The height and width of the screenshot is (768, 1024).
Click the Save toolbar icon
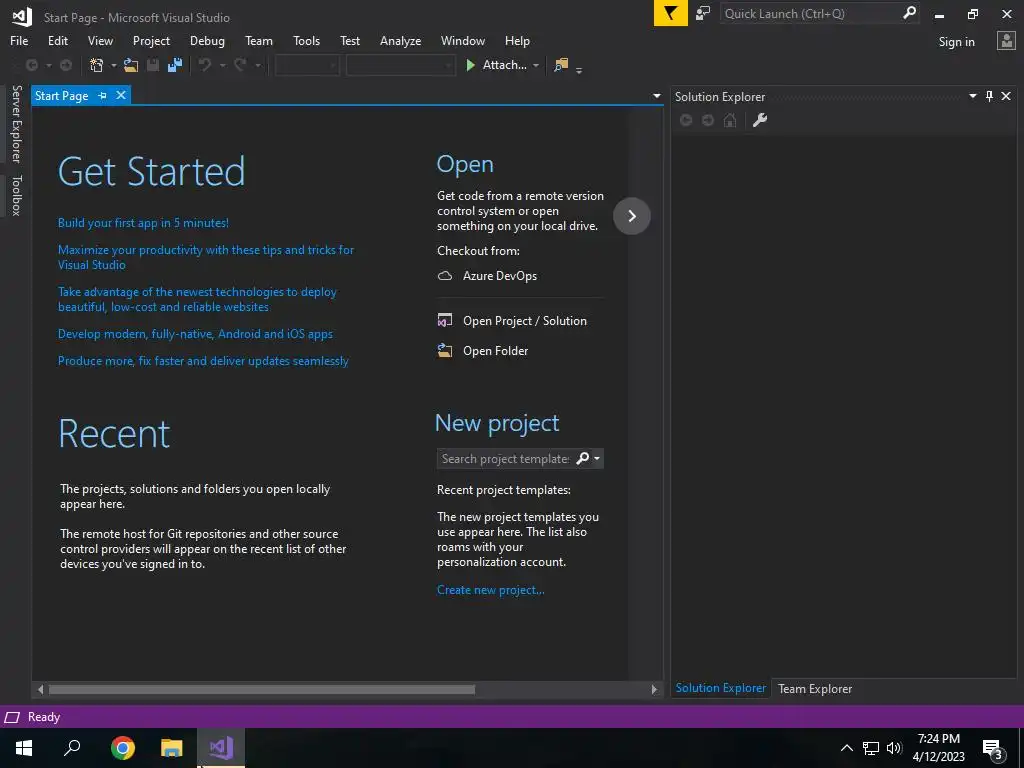click(153, 65)
